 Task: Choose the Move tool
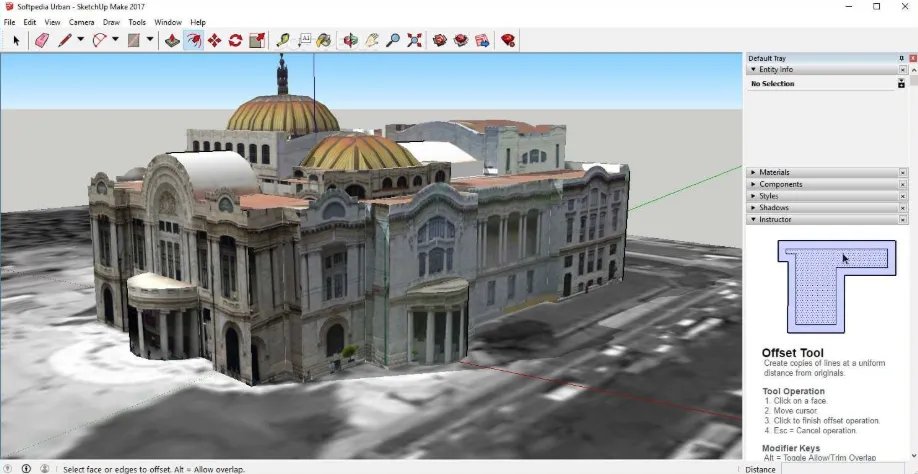coord(214,40)
